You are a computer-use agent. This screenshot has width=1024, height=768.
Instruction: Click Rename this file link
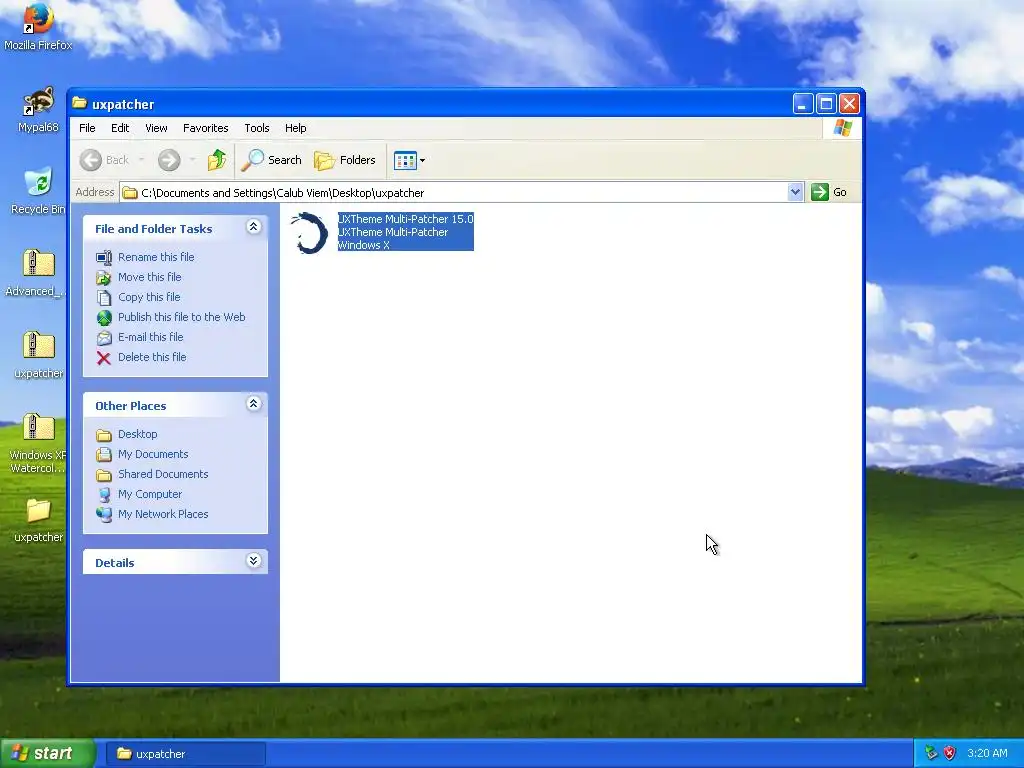tap(156, 257)
